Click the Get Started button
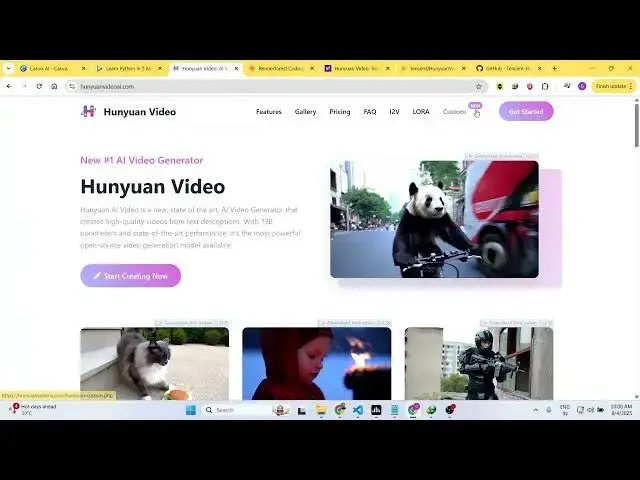This screenshot has height=480, width=640. point(526,111)
